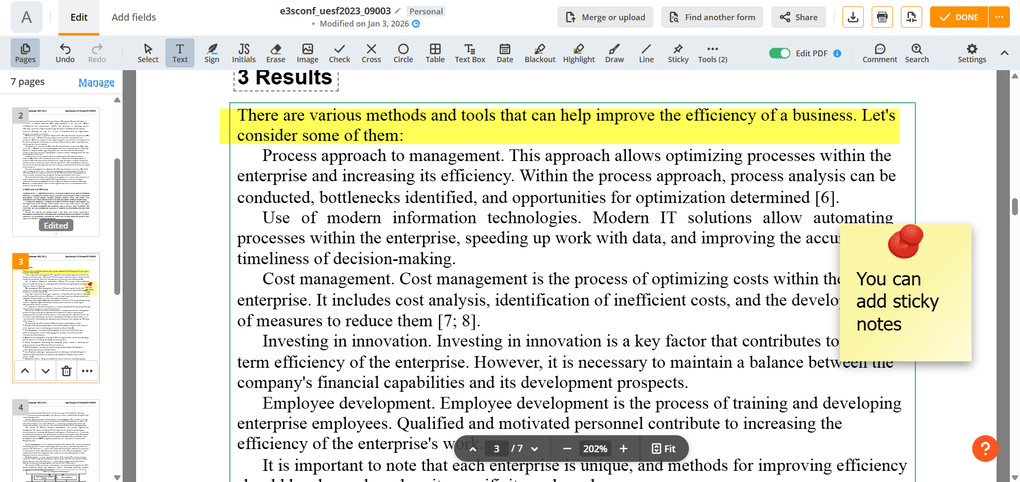Move page 3 up in the thumbnails
Screen dimensions: 1020x482
click(24, 371)
